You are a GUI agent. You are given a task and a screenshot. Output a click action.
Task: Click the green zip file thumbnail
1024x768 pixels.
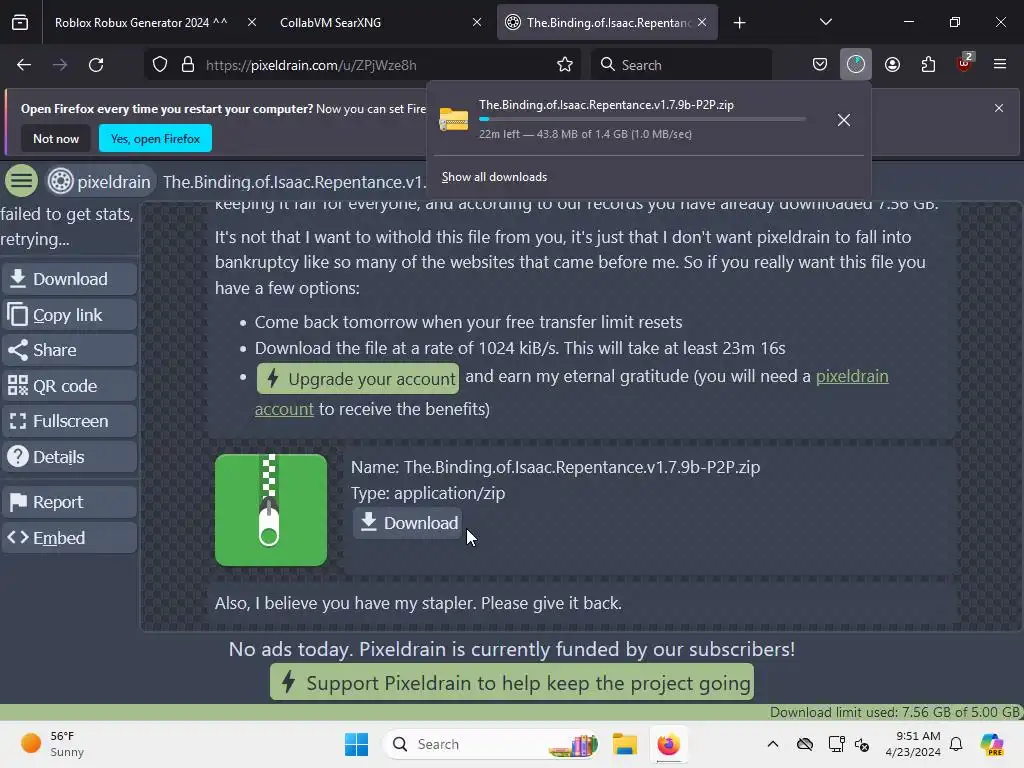click(271, 510)
